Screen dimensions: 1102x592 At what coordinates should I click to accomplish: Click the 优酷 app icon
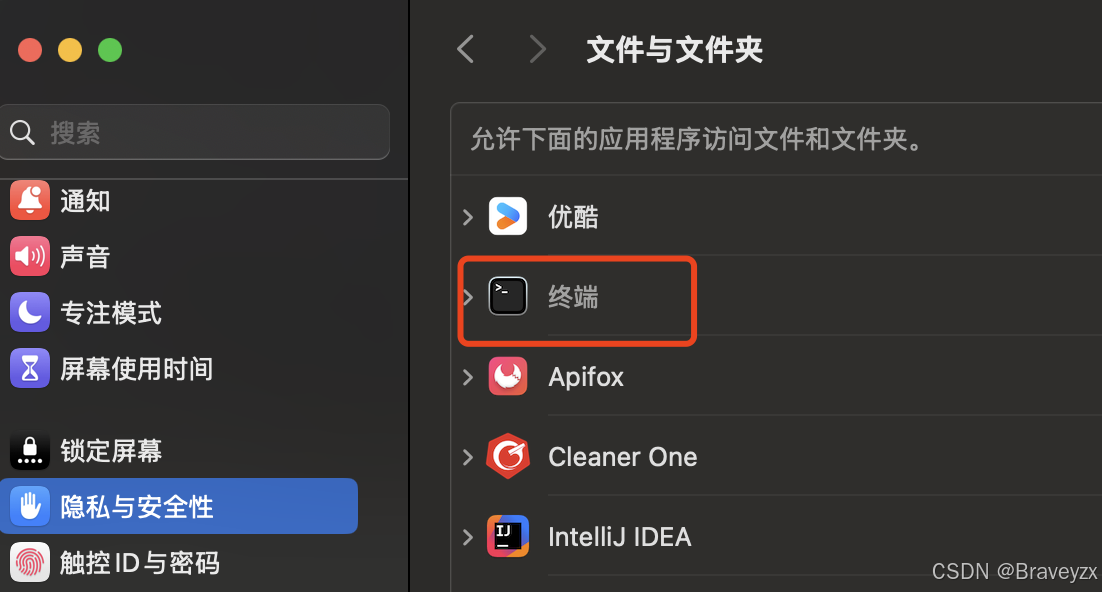click(x=507, y=216)
